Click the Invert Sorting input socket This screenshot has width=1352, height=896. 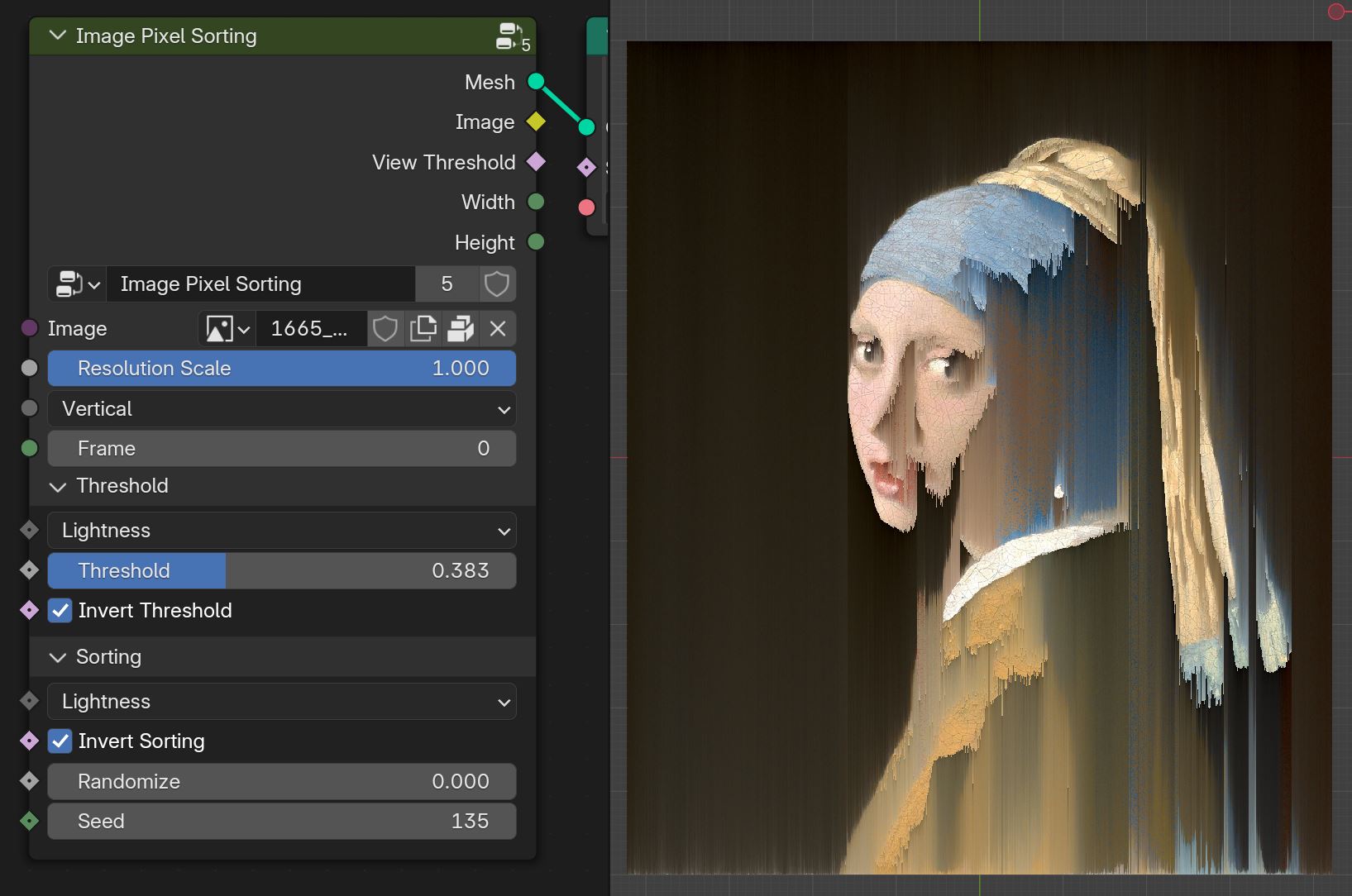[29, 741]
